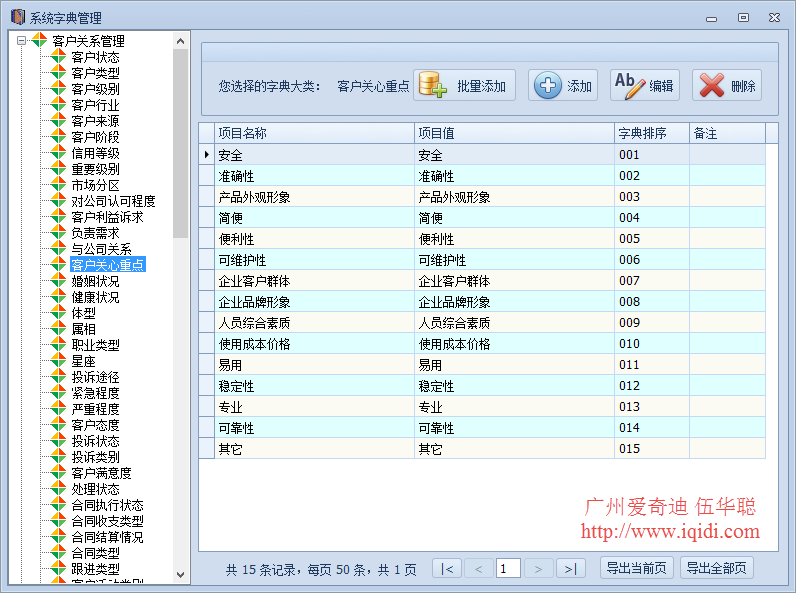Click the icon beside 客户状态
796x593 pixels.
click(58, 56)
